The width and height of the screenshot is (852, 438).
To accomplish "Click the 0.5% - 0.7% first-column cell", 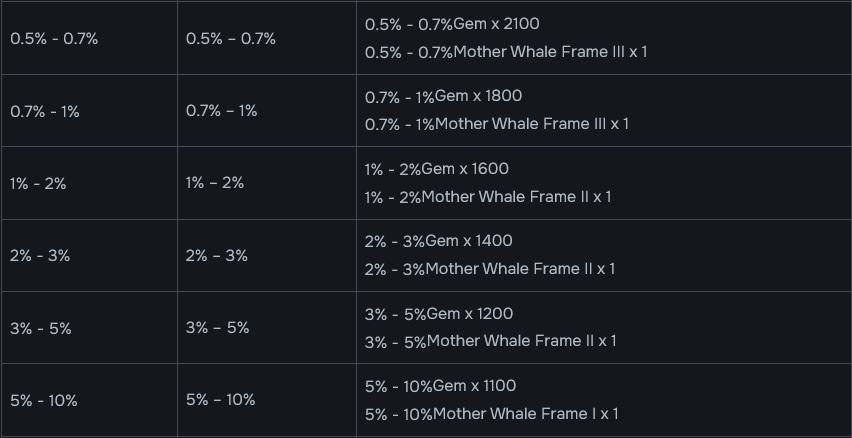I will pyautogui.click(x=89, y=38).
